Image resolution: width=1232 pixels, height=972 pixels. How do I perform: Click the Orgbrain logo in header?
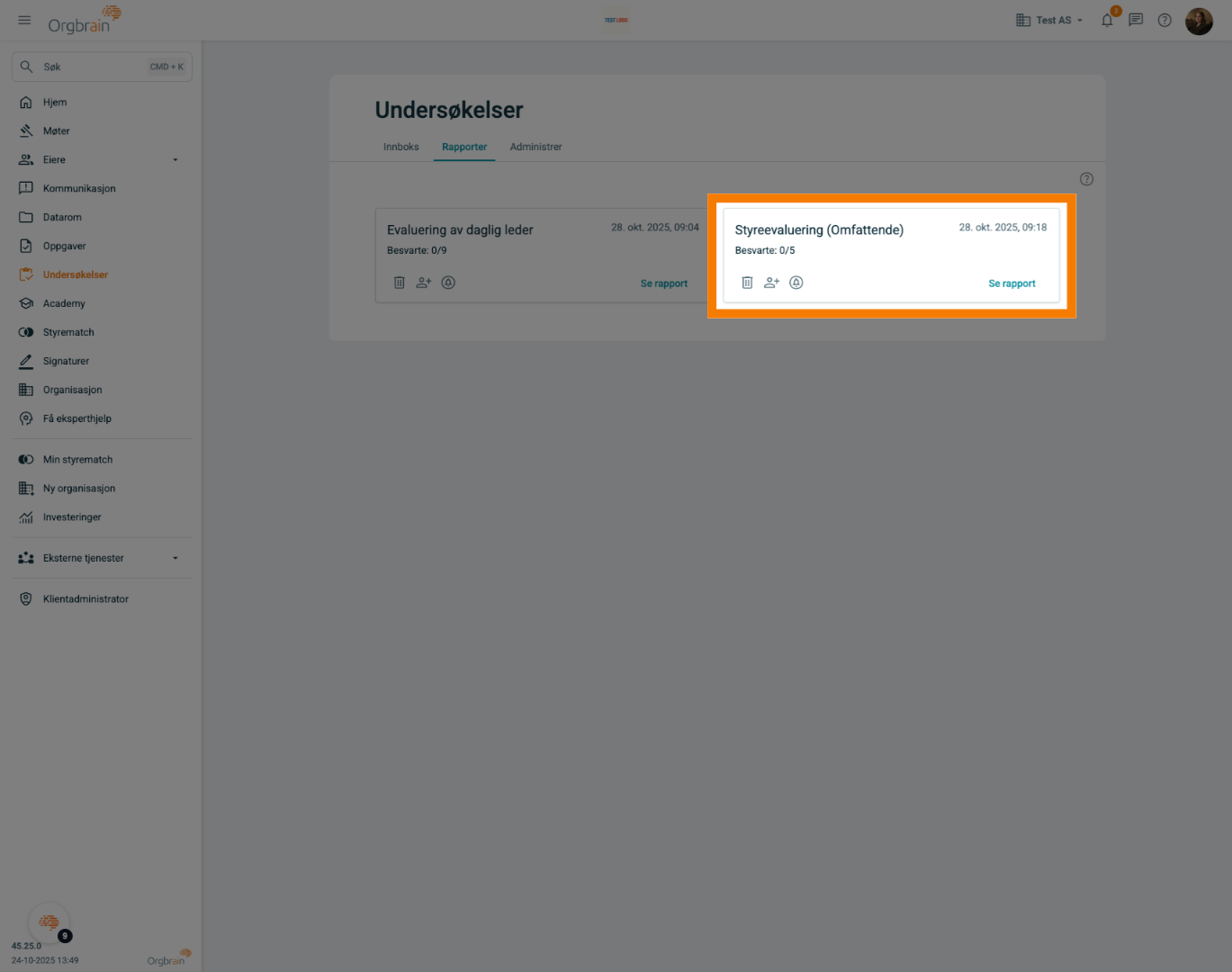click(x=85, y=20)
